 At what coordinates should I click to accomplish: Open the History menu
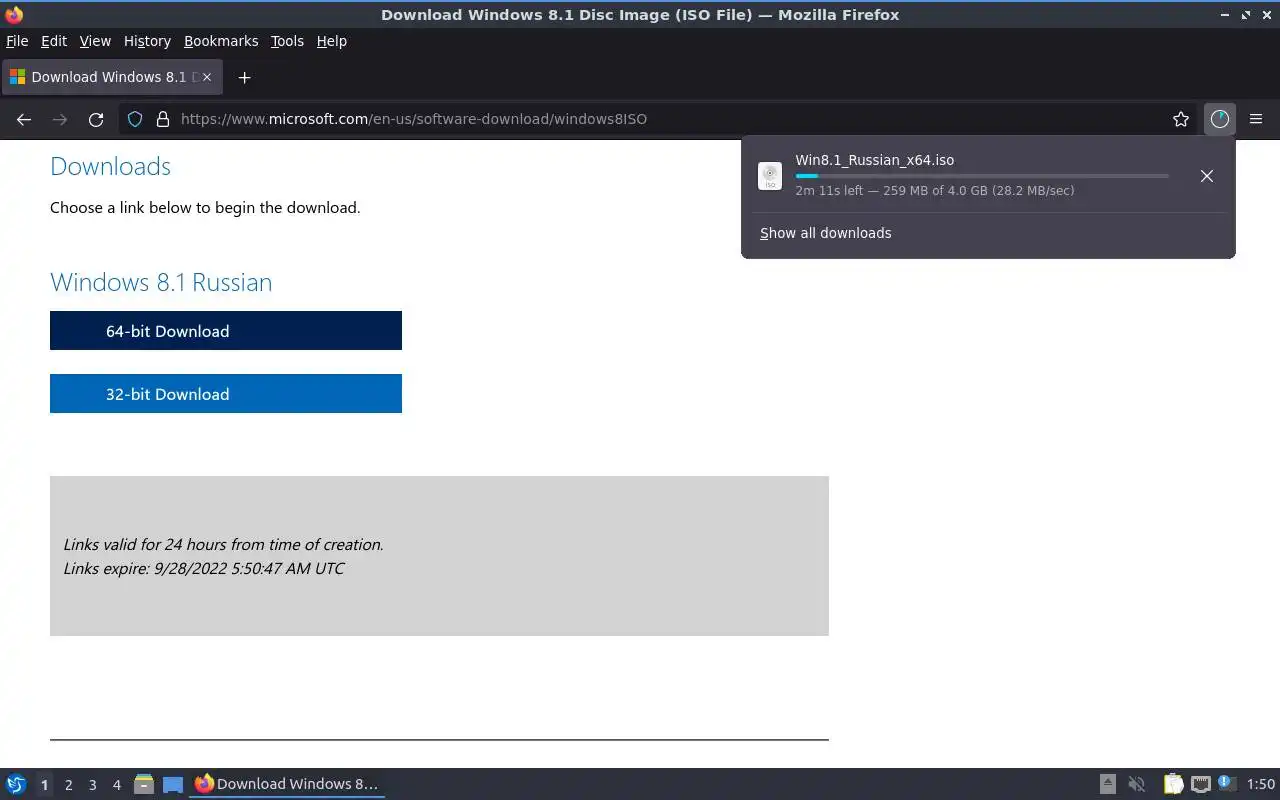(x=147, y=41)
